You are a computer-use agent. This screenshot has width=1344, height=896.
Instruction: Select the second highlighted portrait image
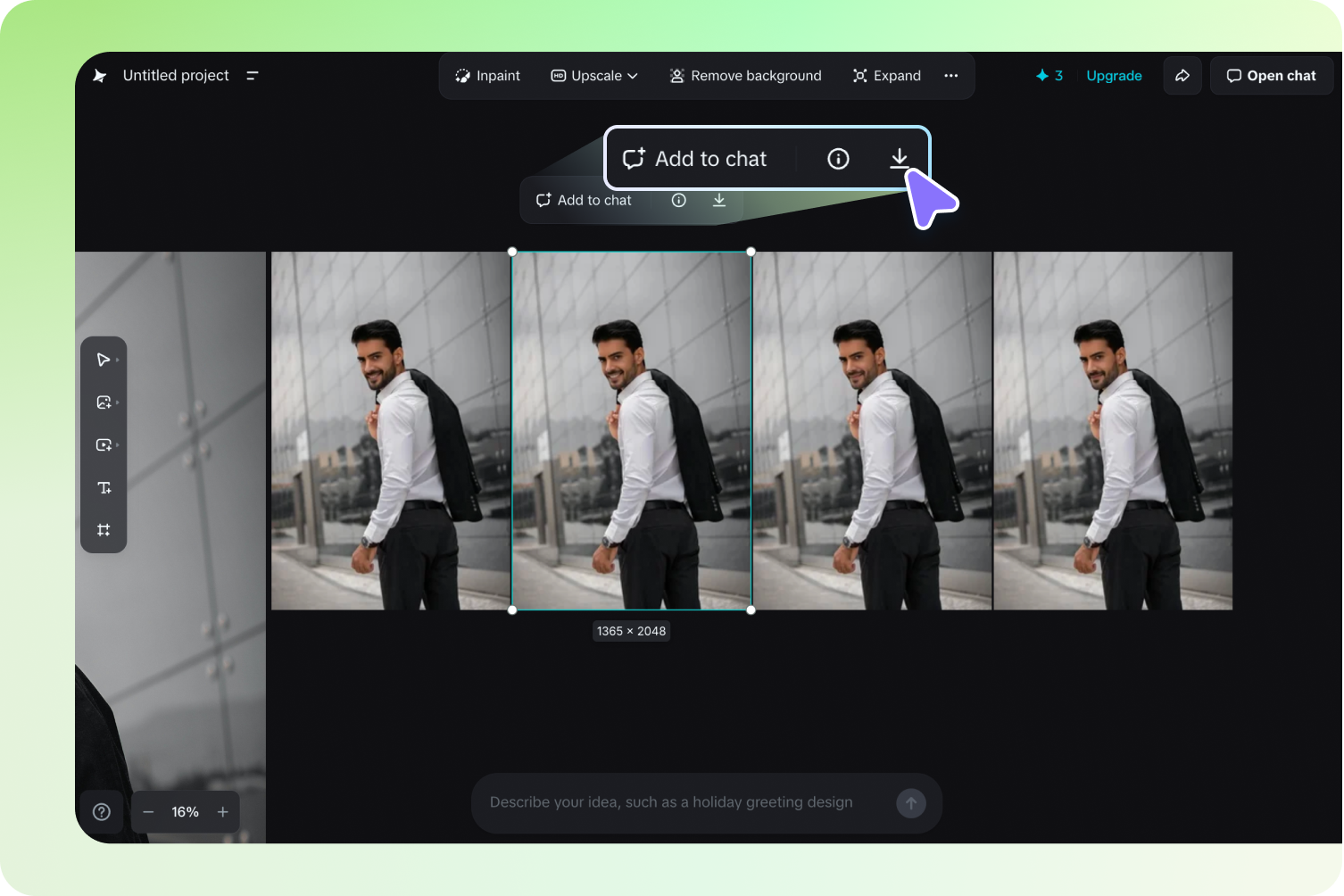pyautogui.click(x=632, y=431)
